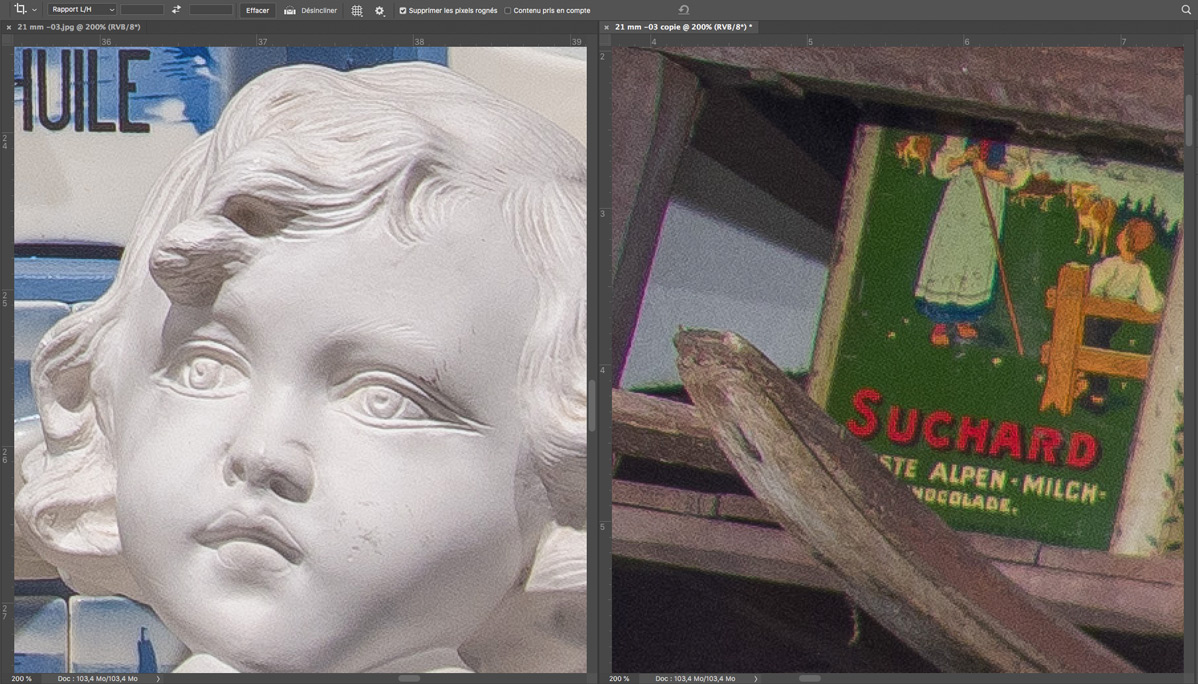
Task: Open crop settings gear menu
Action: 379,10
